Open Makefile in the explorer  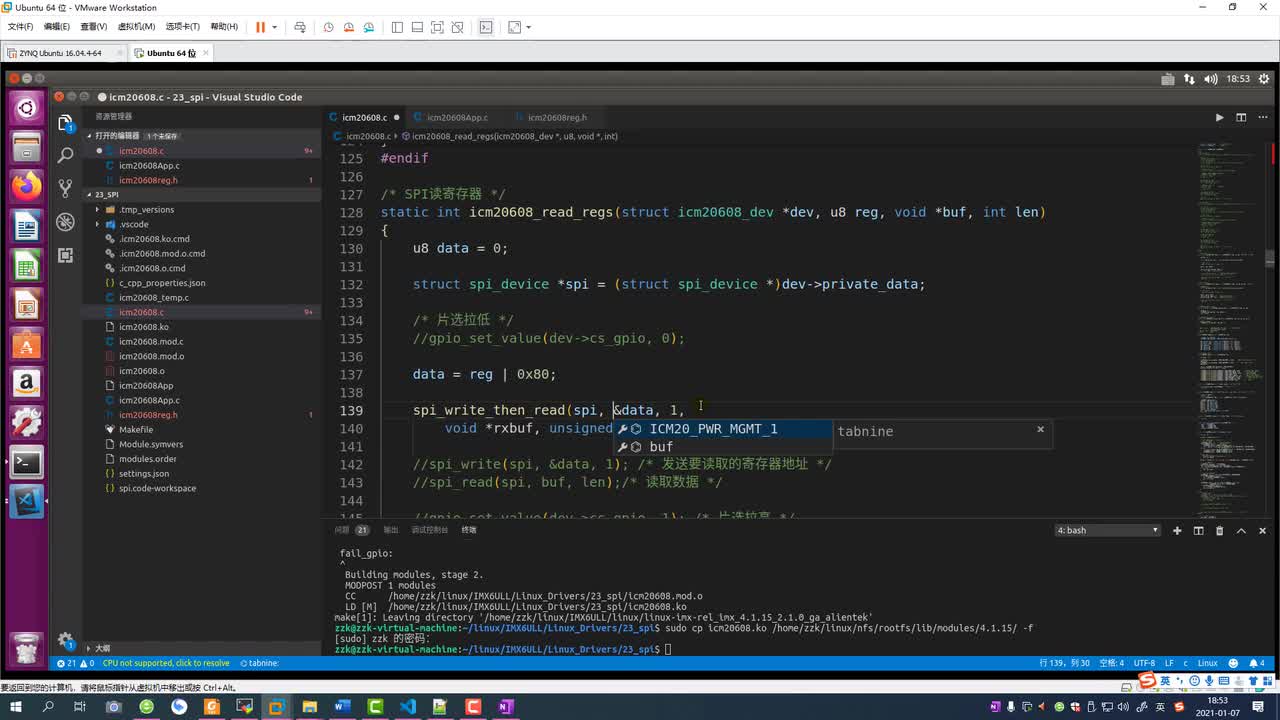136,430
